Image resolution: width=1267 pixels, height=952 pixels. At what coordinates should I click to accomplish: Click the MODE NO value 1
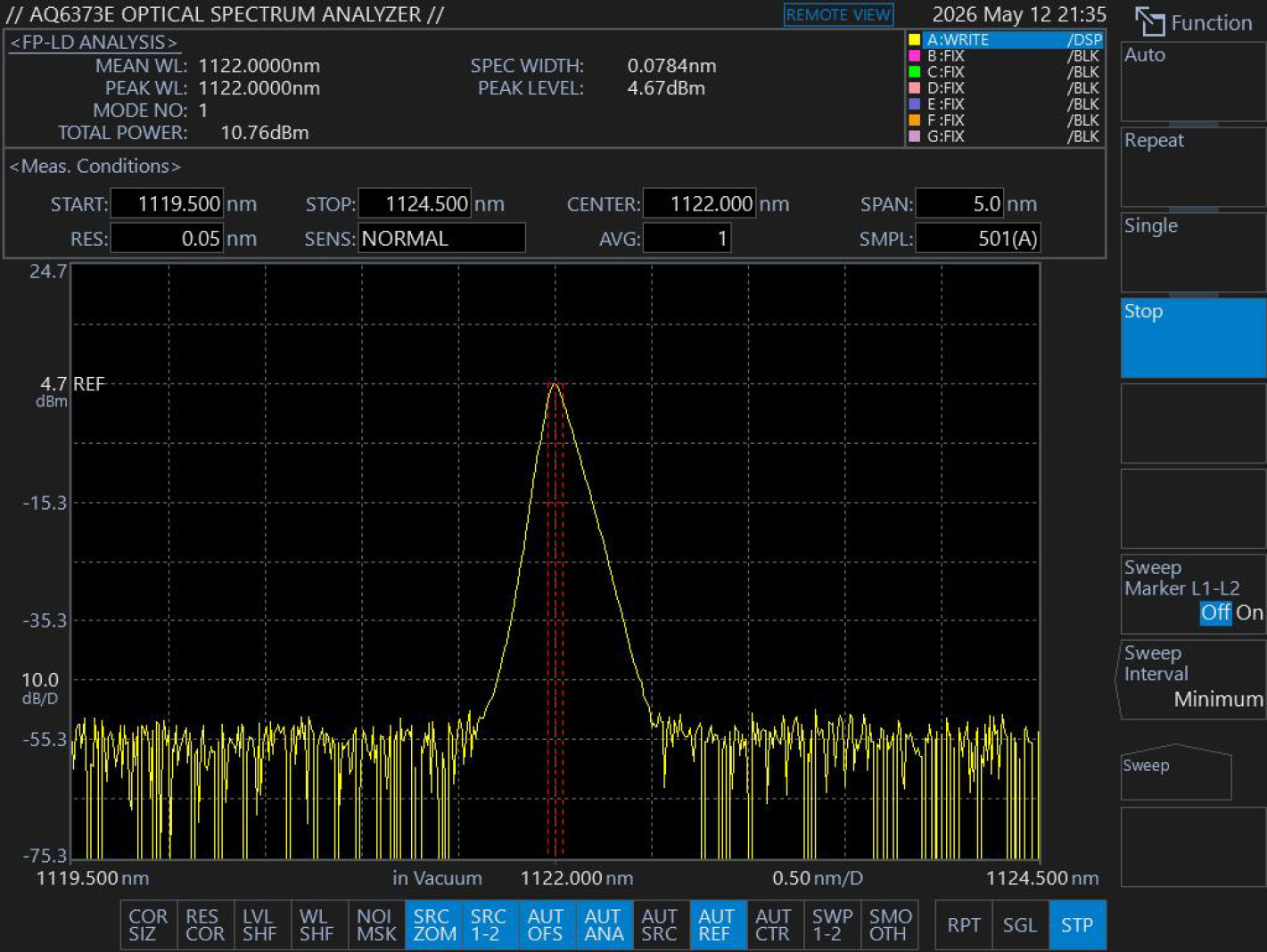click(x=203, y=111)
